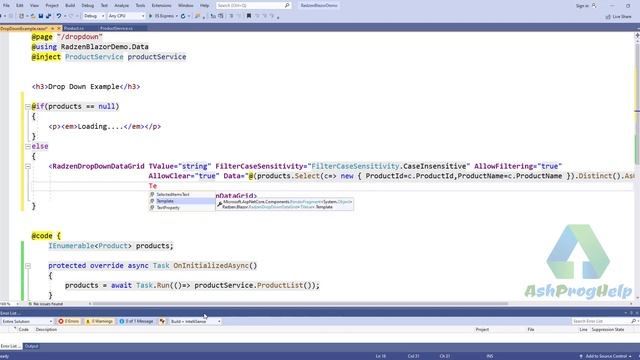The width and height of the screenshot is (640, 360).
Task: Click the Undo arrow icon
Action: coord(59,16)
